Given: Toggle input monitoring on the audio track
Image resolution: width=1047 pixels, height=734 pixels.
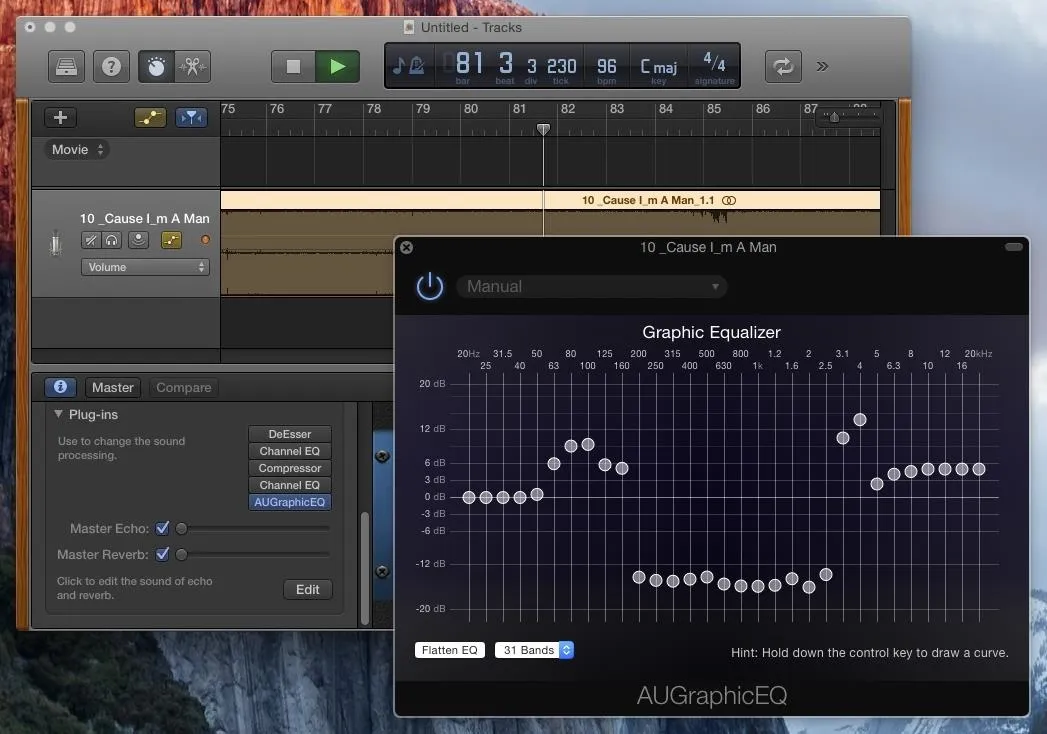Looking at the screenshot, I should coord(138,240).
